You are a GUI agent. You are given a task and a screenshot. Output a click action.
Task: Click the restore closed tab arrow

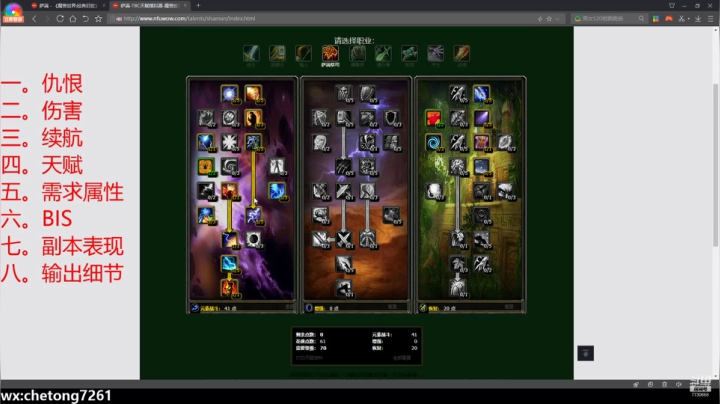(x=85, y=18)
